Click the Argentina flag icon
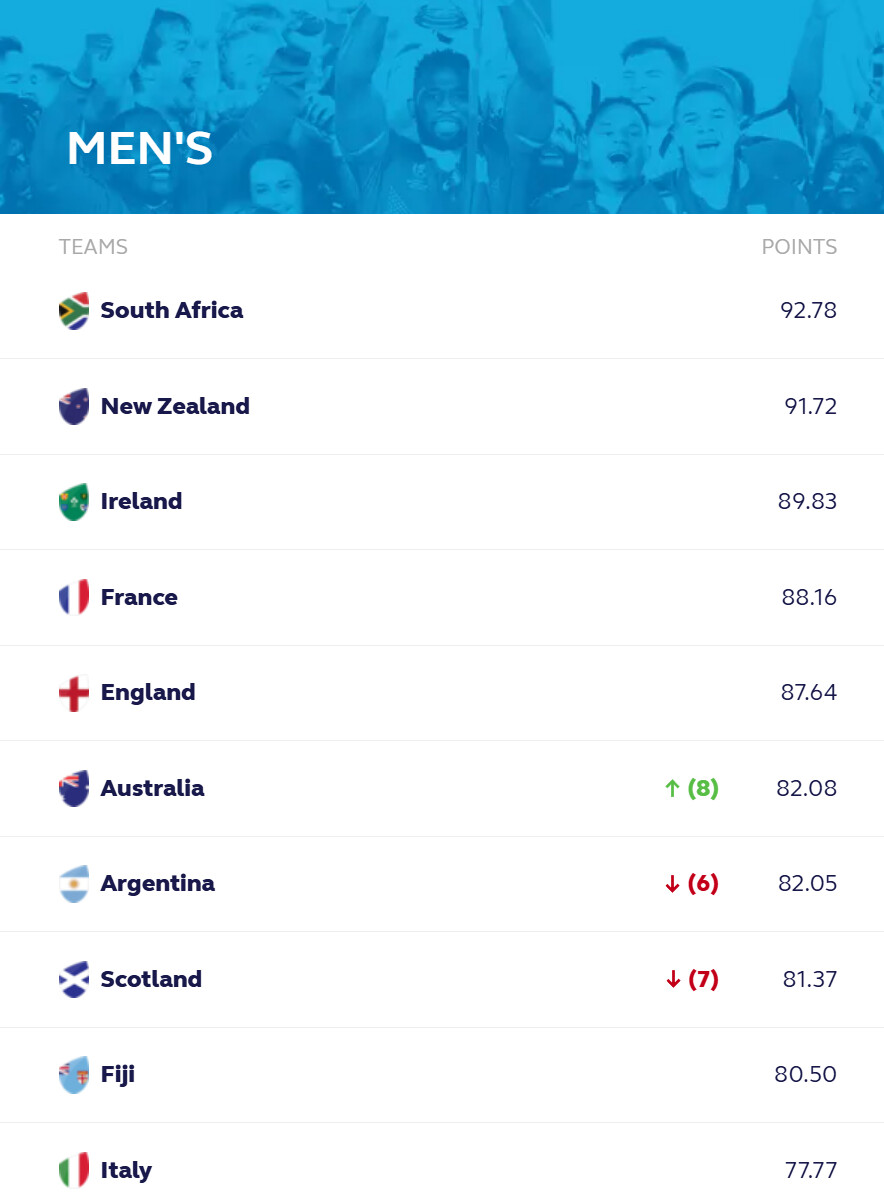Screen dimensions: 884x1199 tap(74, 884)
